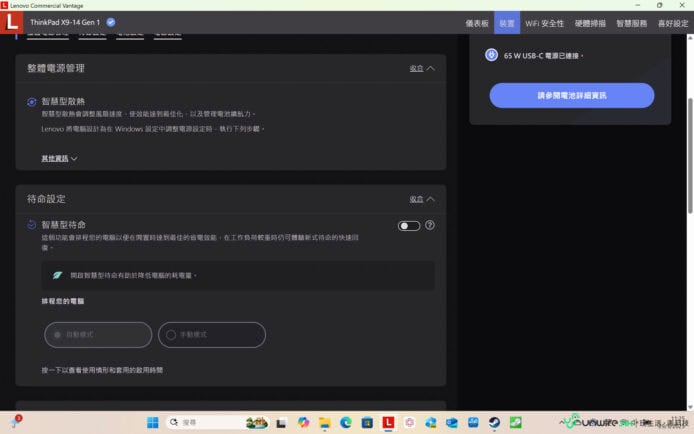Viewport: 694px width, 434px height.
Task: Click the 智慧型待命 moon icon
Action: 31,225
